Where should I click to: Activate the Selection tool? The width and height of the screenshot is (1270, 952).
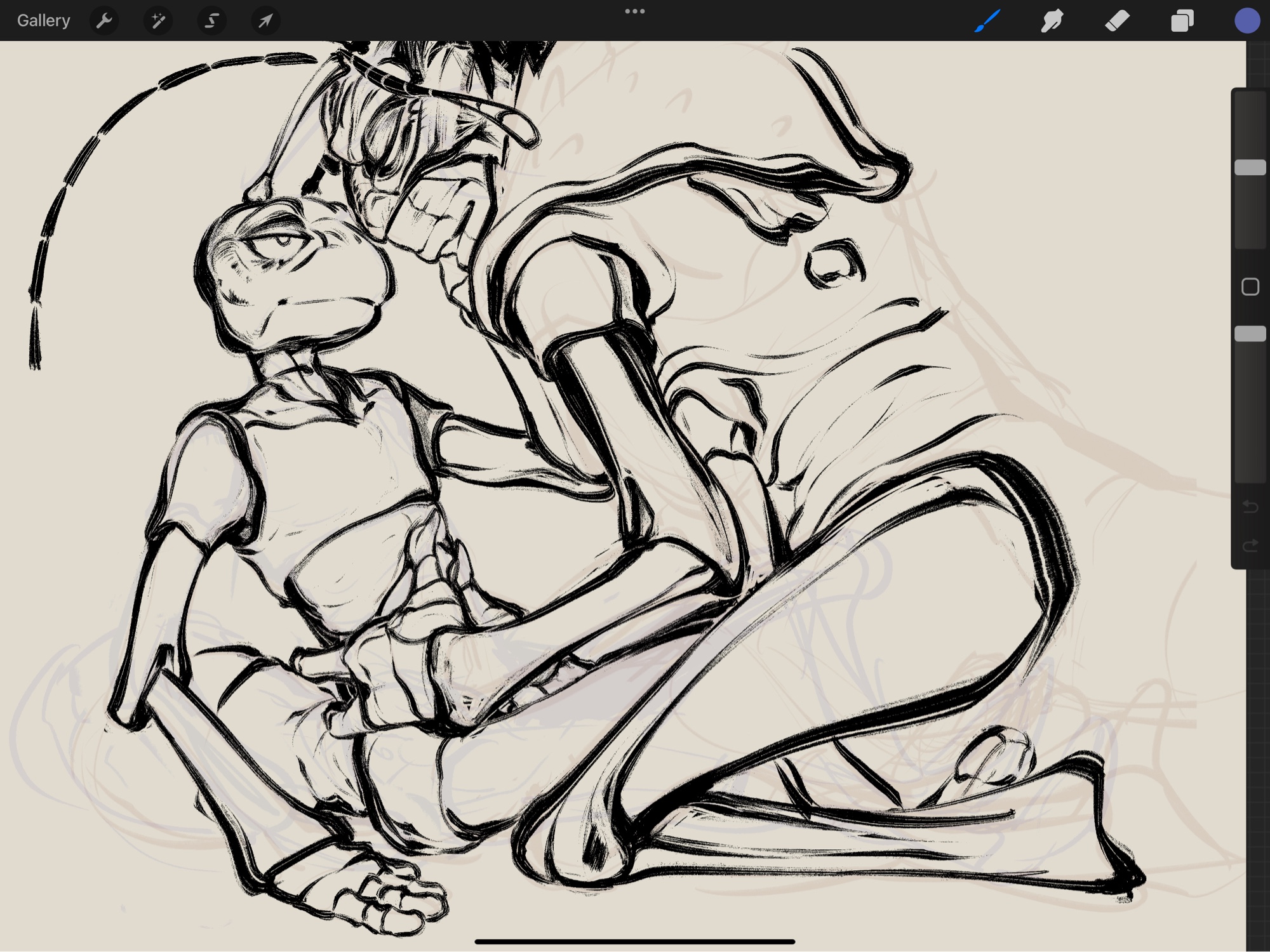(x=211, y=21)
